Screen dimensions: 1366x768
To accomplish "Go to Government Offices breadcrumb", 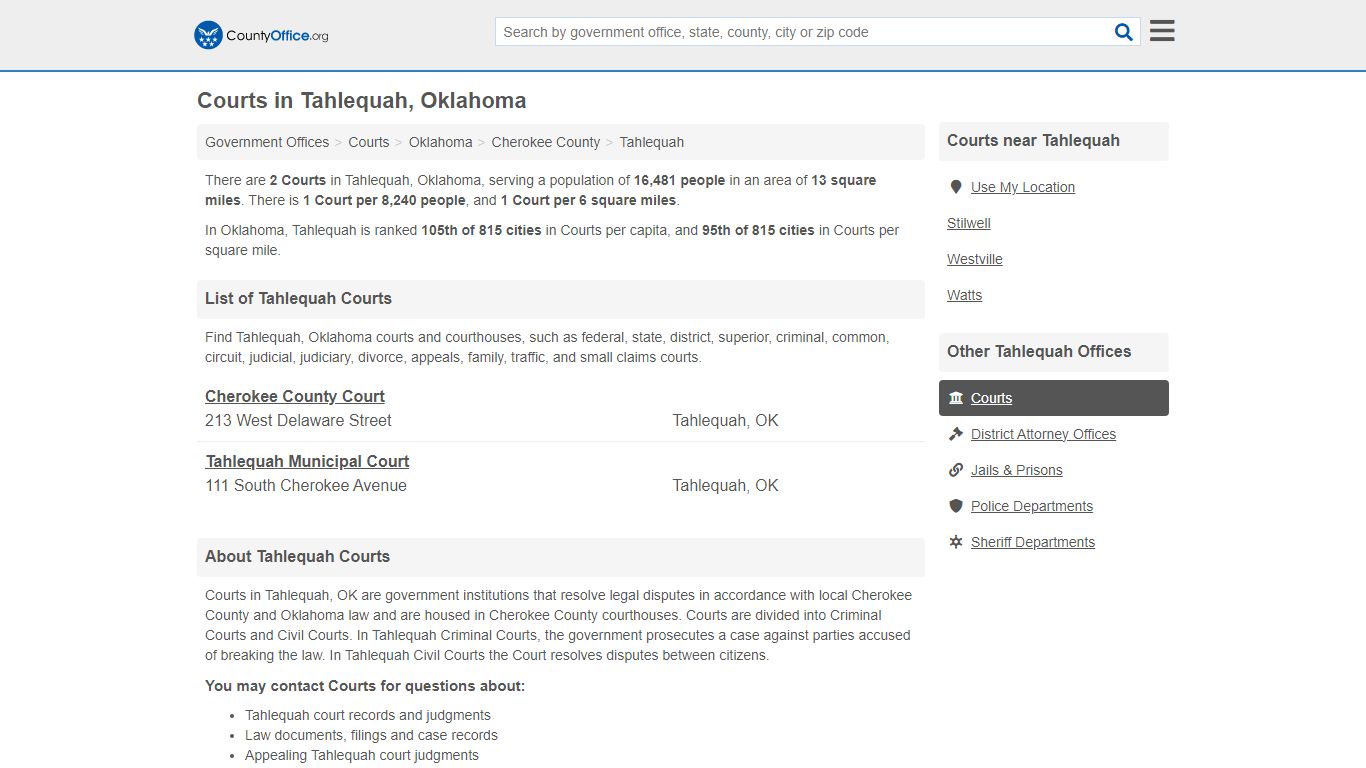I will 267,142.
